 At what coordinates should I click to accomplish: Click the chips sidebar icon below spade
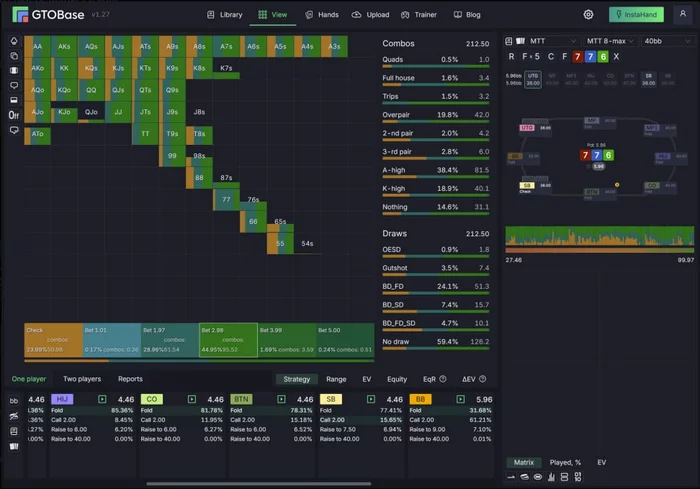click(x=14, y=56)
